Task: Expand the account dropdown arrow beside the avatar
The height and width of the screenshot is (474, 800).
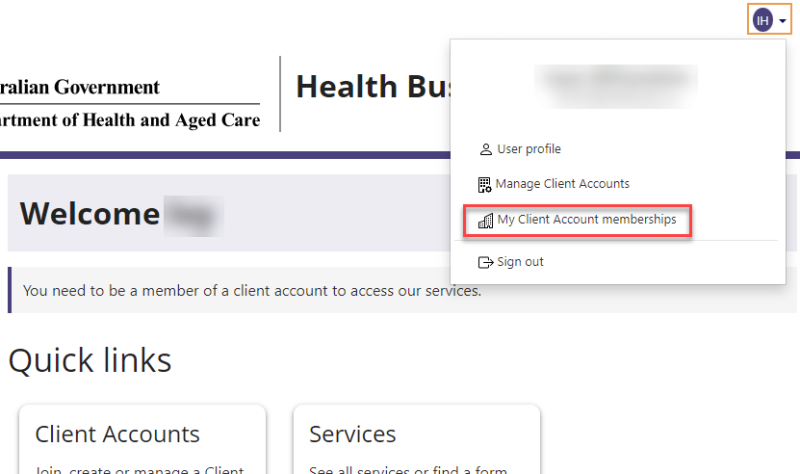Action: [x=781, y=21]
